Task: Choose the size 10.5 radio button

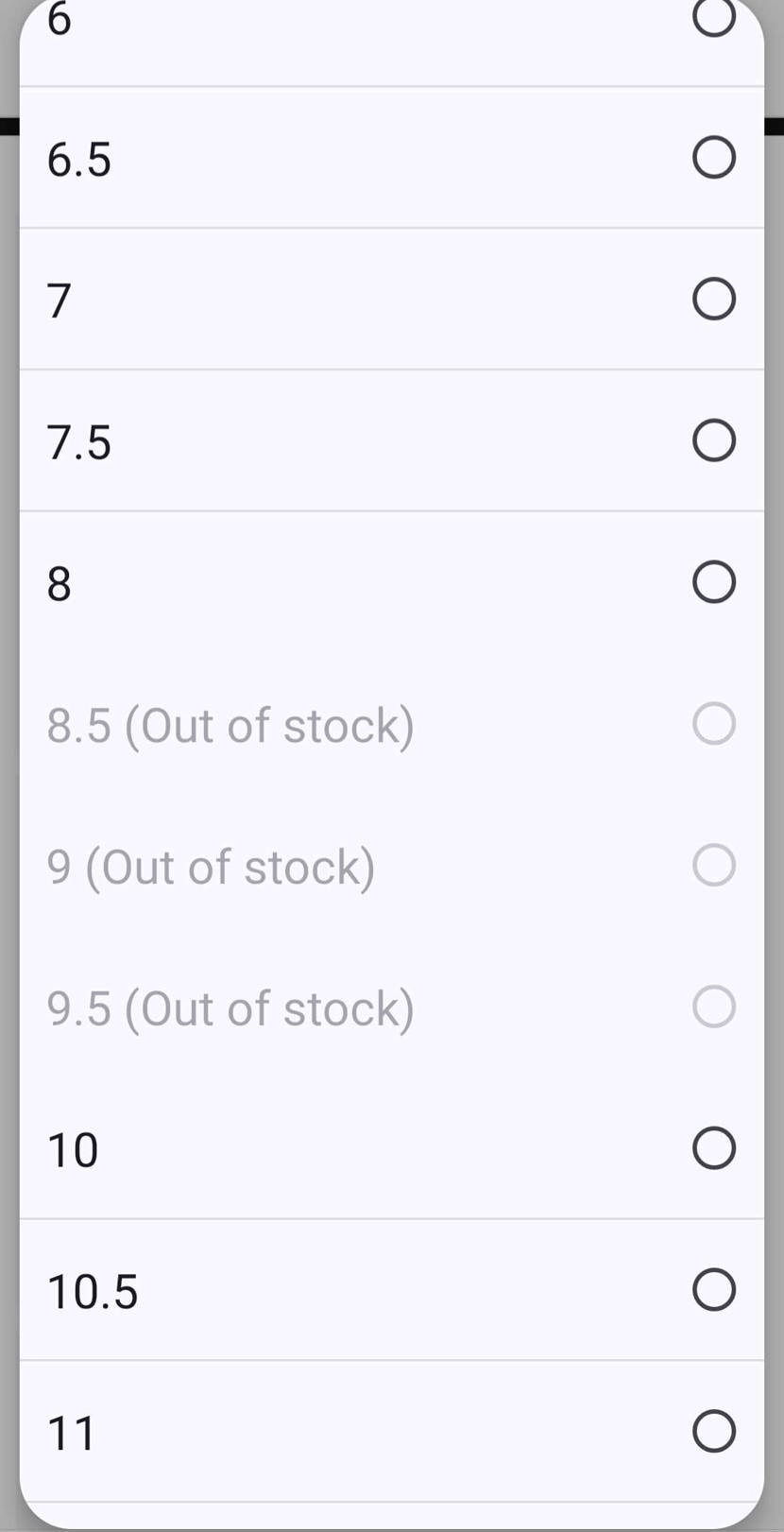Action: pos(713,1290)
